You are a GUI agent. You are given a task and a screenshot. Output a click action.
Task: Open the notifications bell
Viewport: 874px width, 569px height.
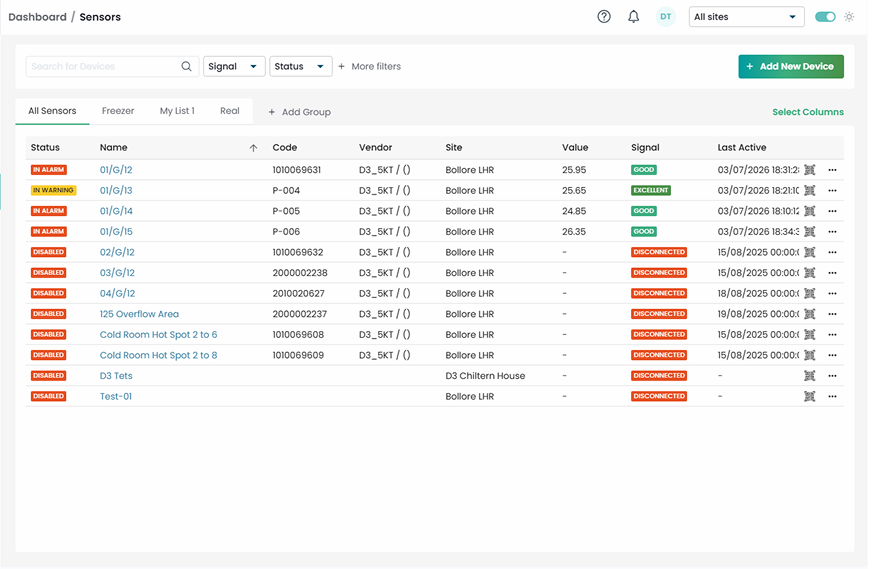point(633,17)
